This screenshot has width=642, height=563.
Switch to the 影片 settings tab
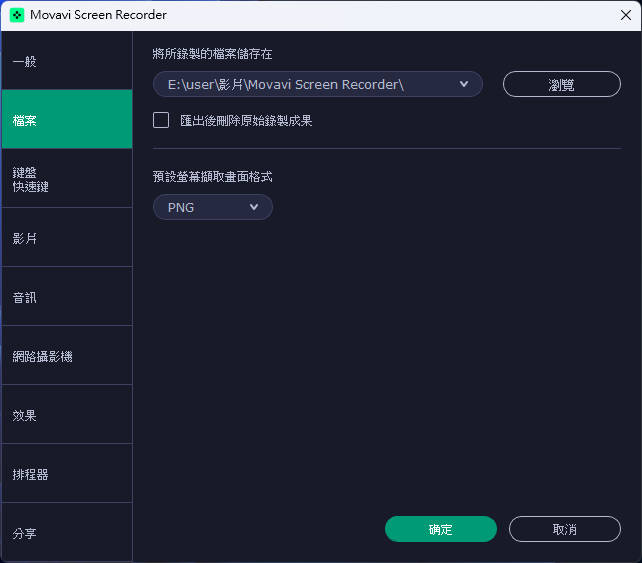click(x=67, y=237)
